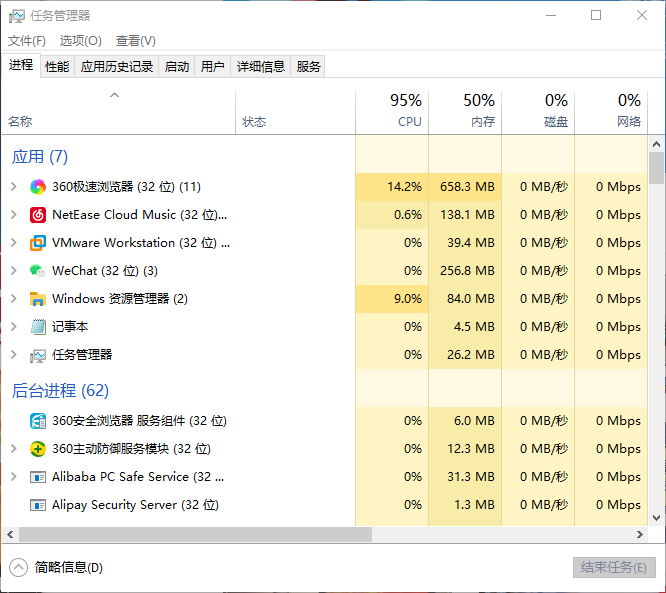Sort by the 名称 column header
Image resolution: width=666 pixels, height=593 pixels.
tap(119, 113)
